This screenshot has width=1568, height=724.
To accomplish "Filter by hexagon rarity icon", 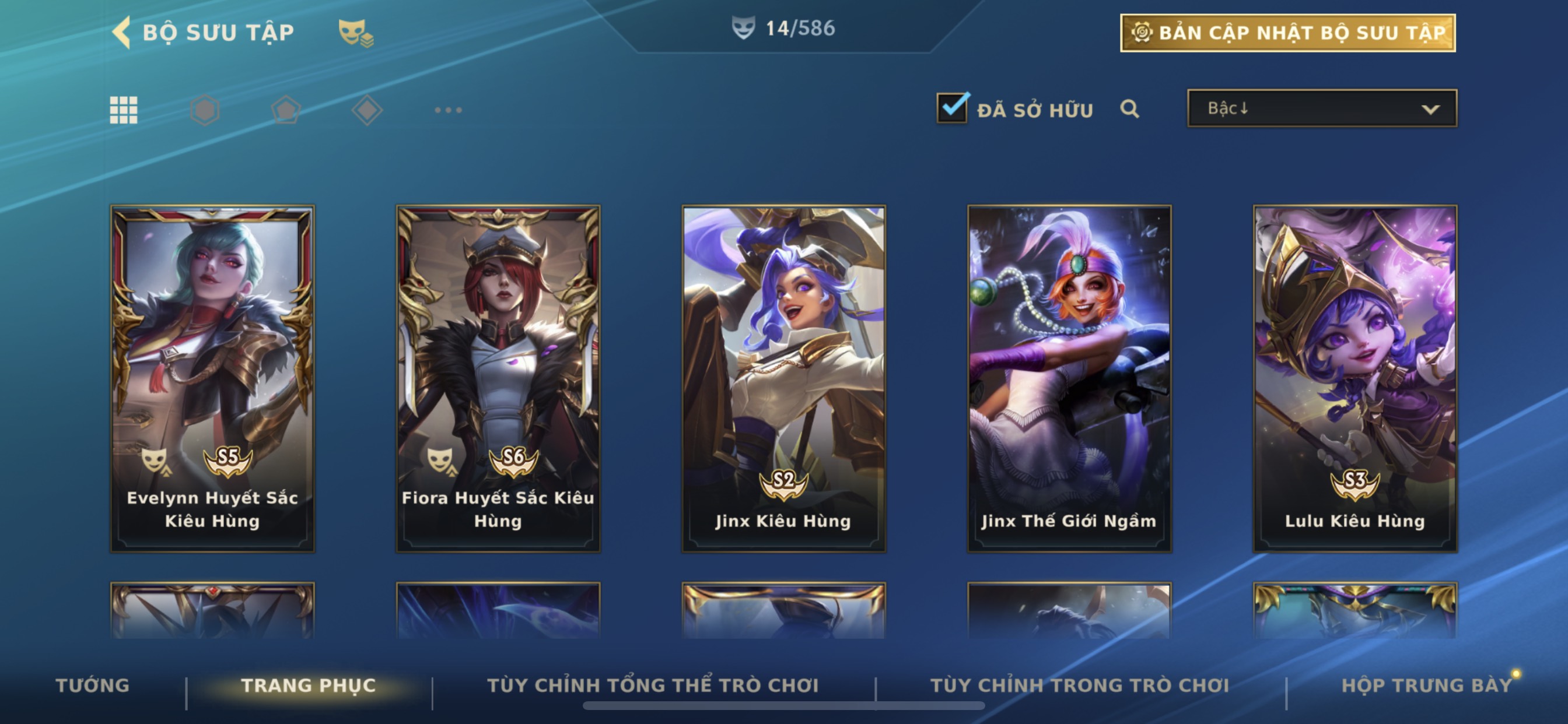I will [205, 110].
